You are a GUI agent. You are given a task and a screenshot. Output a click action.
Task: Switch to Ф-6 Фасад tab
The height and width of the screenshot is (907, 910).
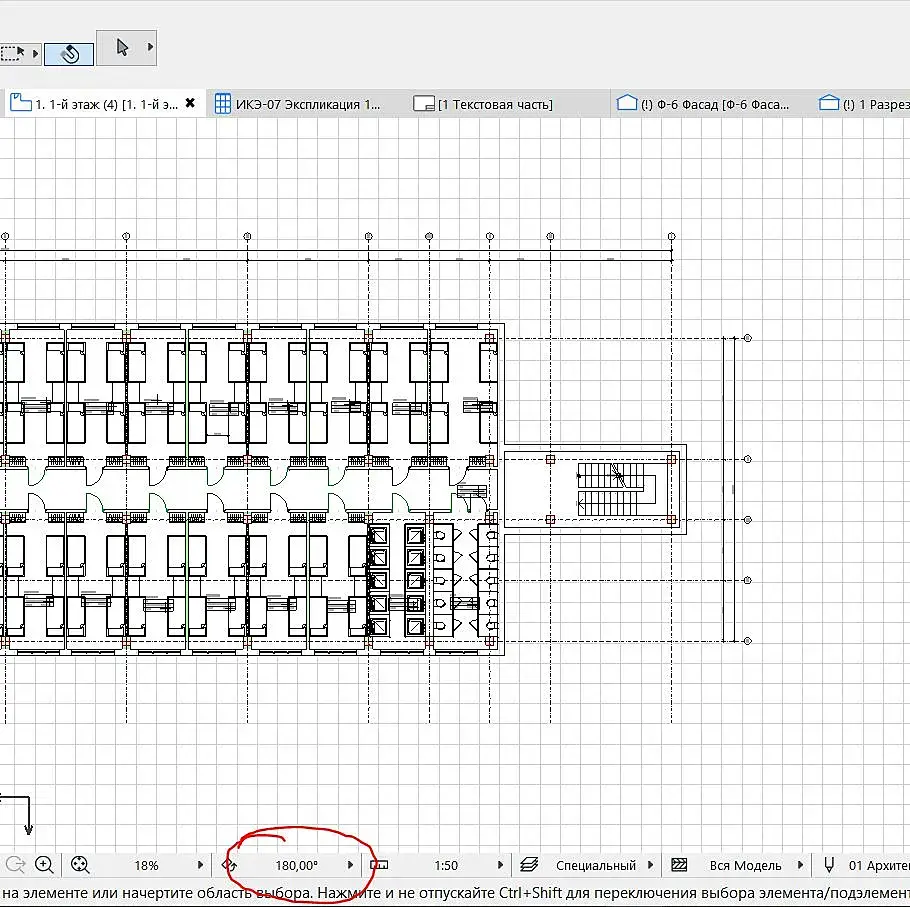pyautogui.click(x=703, y=104)
